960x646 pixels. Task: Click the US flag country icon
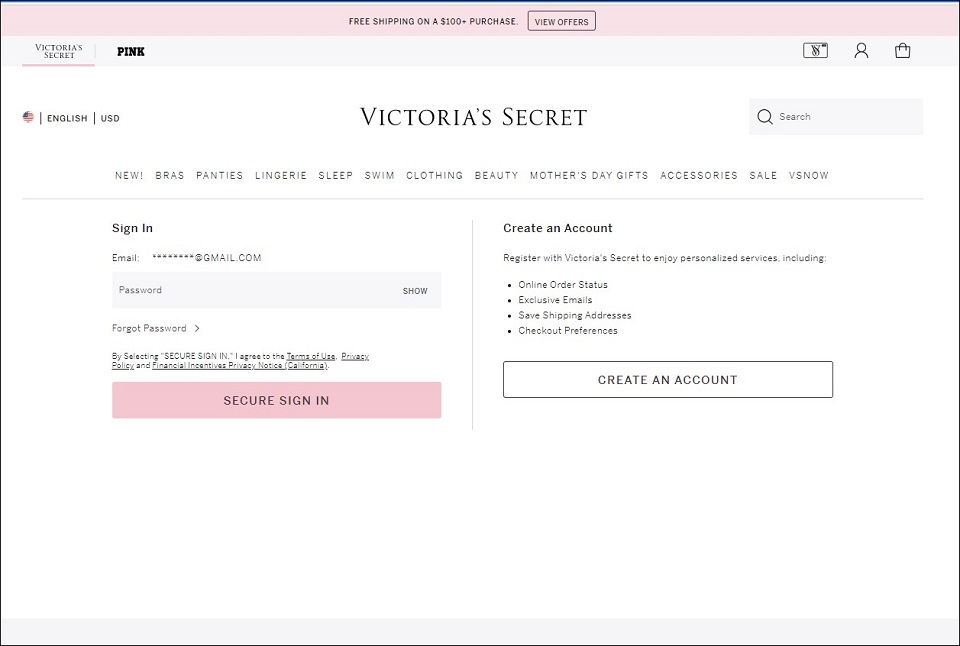(x=28, y=117)
